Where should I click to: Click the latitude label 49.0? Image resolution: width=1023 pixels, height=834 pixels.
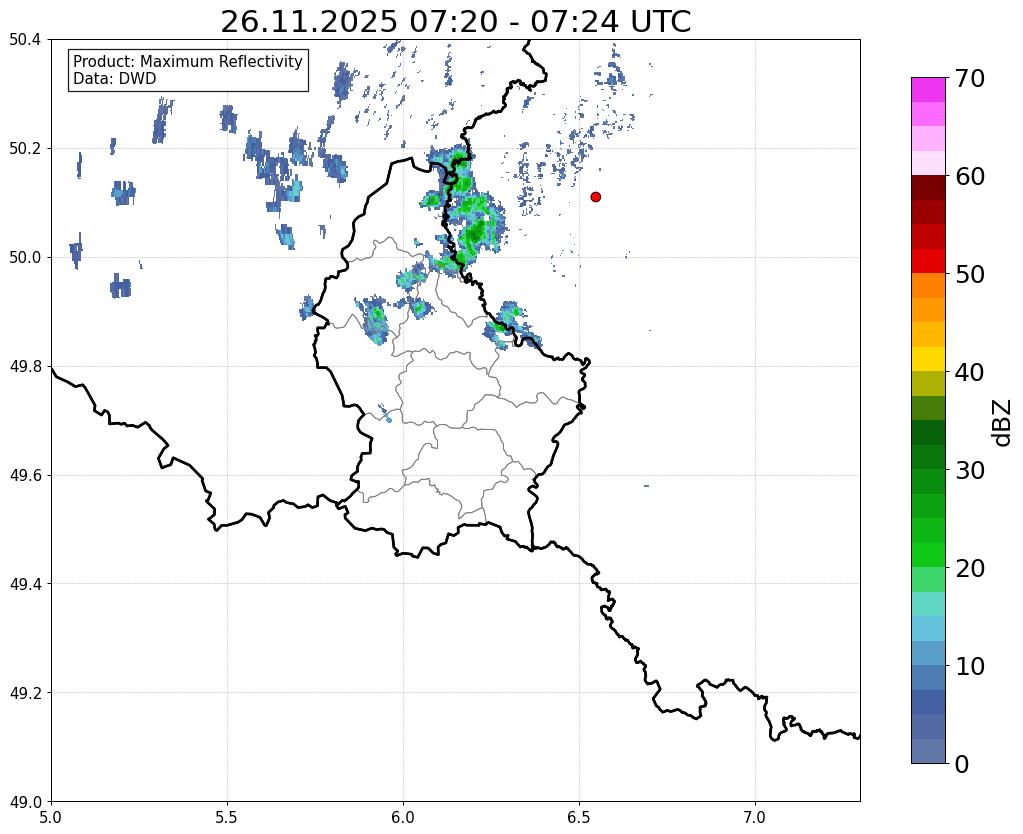point(25,802)
